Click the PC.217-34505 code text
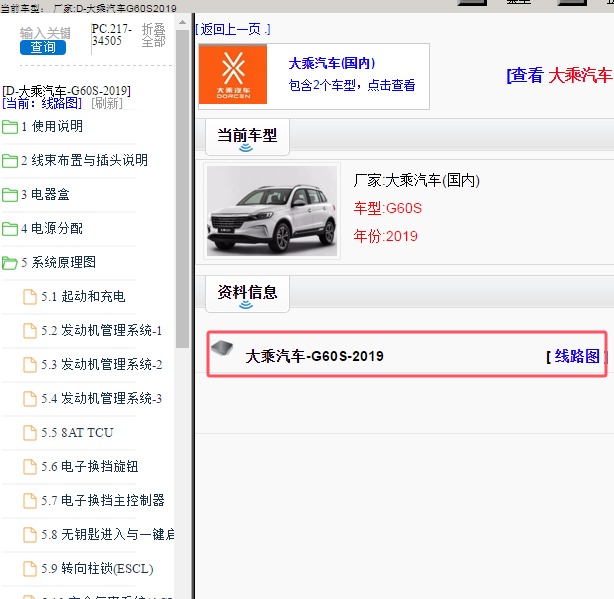Image resolution: width=614 pixels, height=599 pixels. click(x=112, y=34)
